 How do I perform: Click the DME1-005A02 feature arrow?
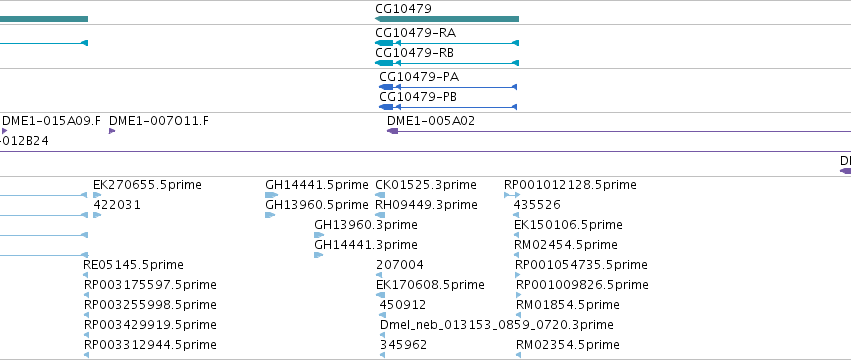pyautogui.click(x=619, y=131)
